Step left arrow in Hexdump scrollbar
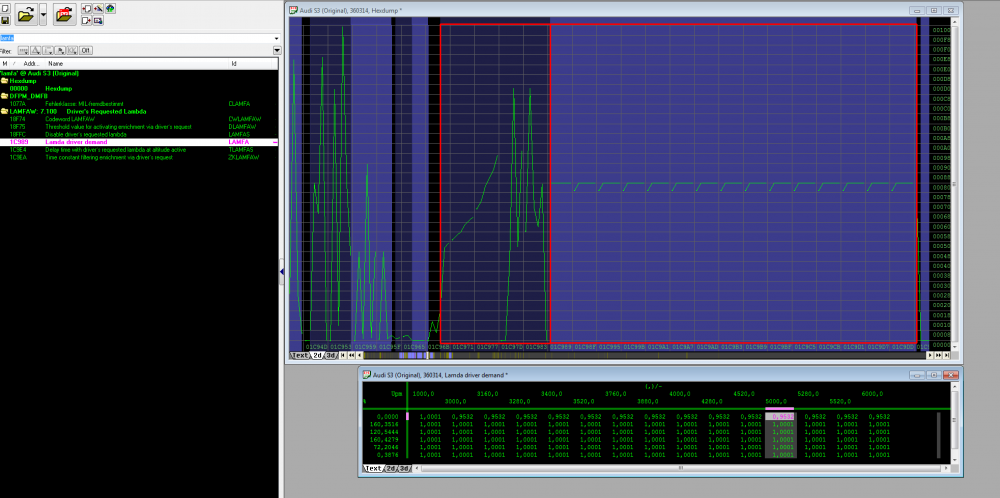 (x=360, y=355)
